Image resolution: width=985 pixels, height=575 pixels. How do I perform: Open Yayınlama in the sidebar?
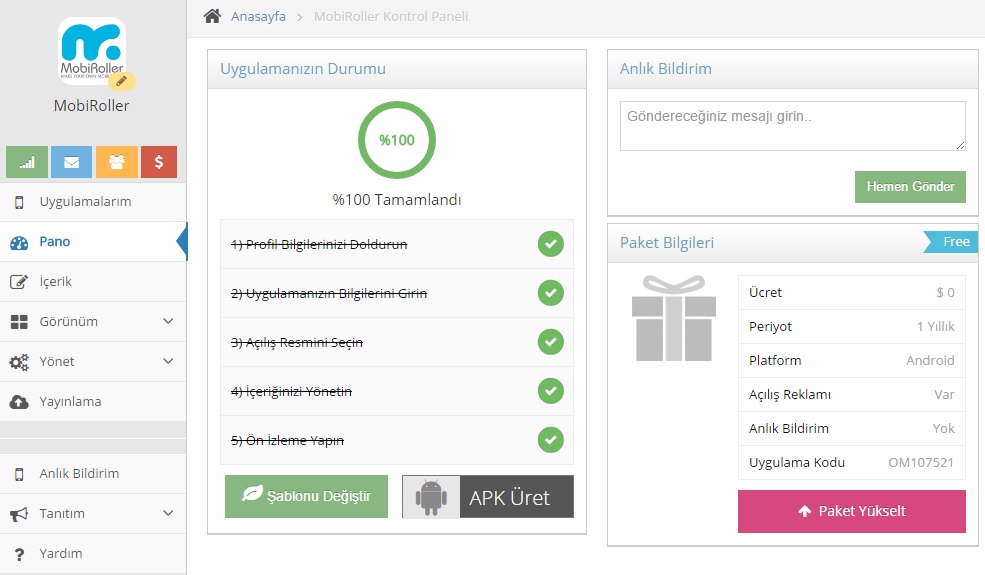(93, 402)
